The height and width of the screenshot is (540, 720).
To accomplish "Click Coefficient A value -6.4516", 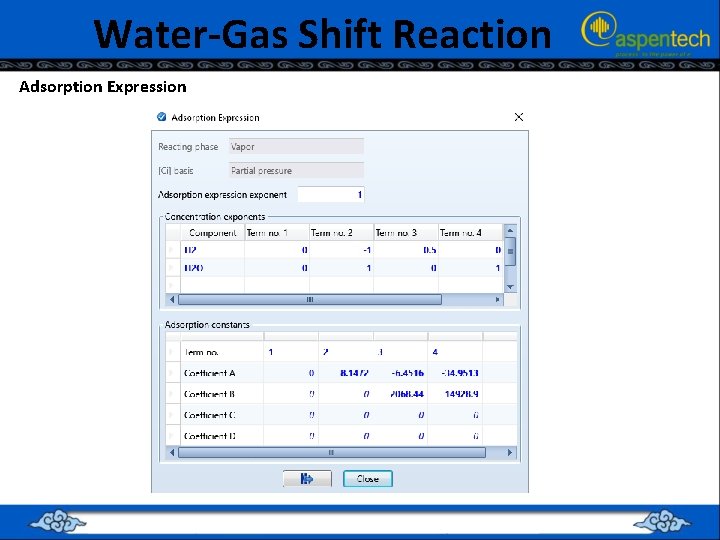I will click(x=400, y=373).
